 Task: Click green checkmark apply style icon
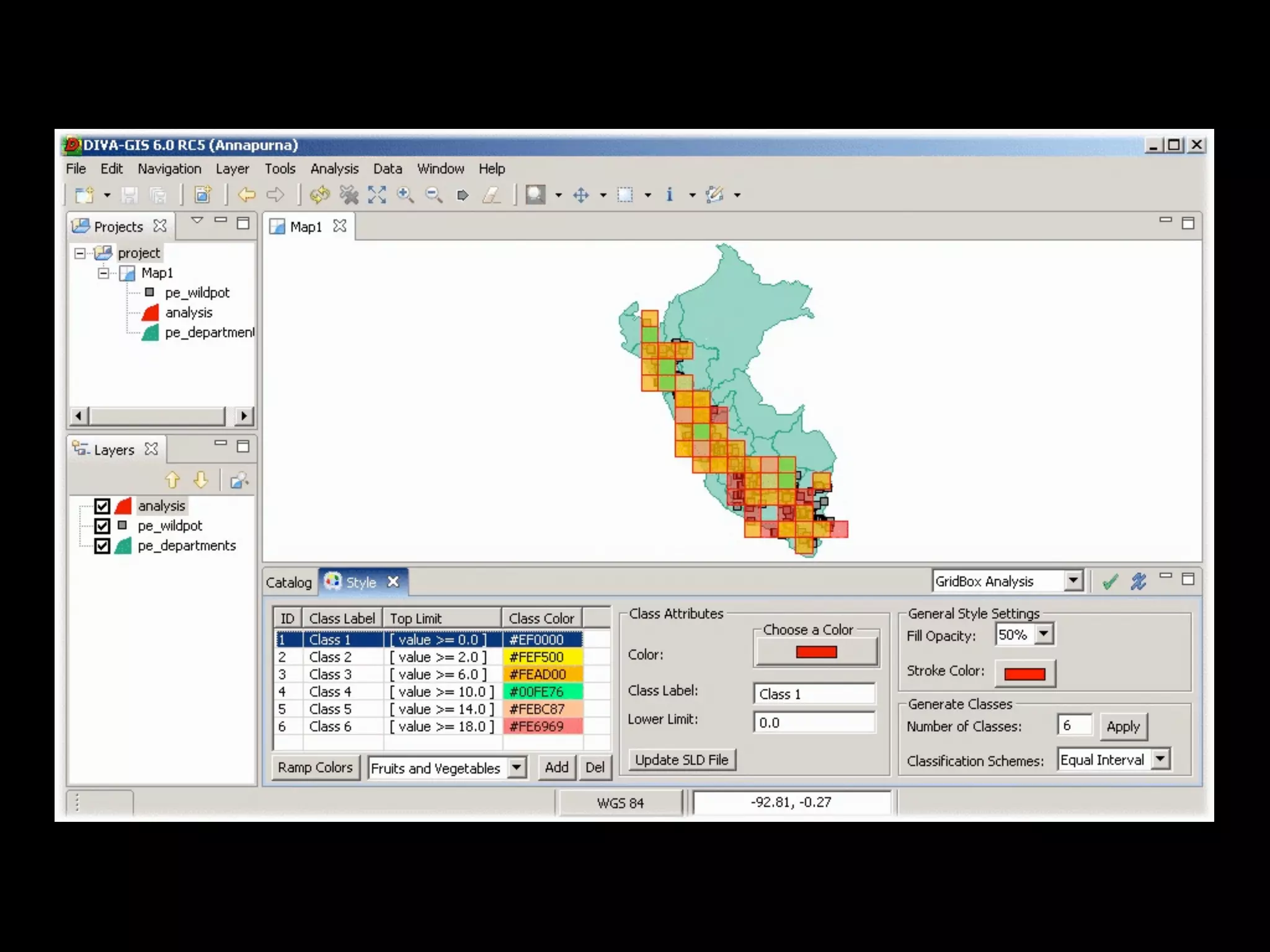tap(1110, 581)
